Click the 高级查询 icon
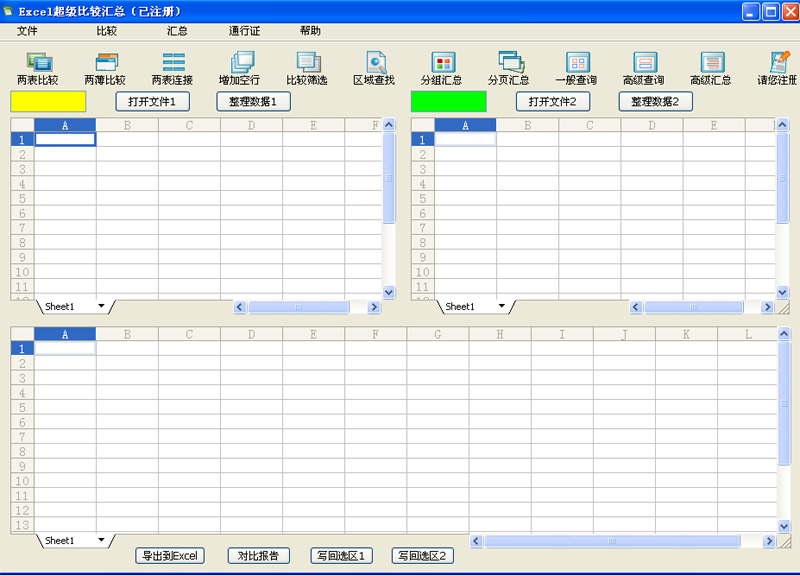 click(644, 68)
